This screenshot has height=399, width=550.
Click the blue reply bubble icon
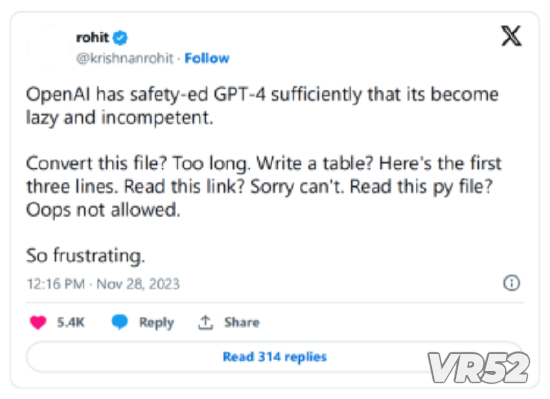(120, 322)
